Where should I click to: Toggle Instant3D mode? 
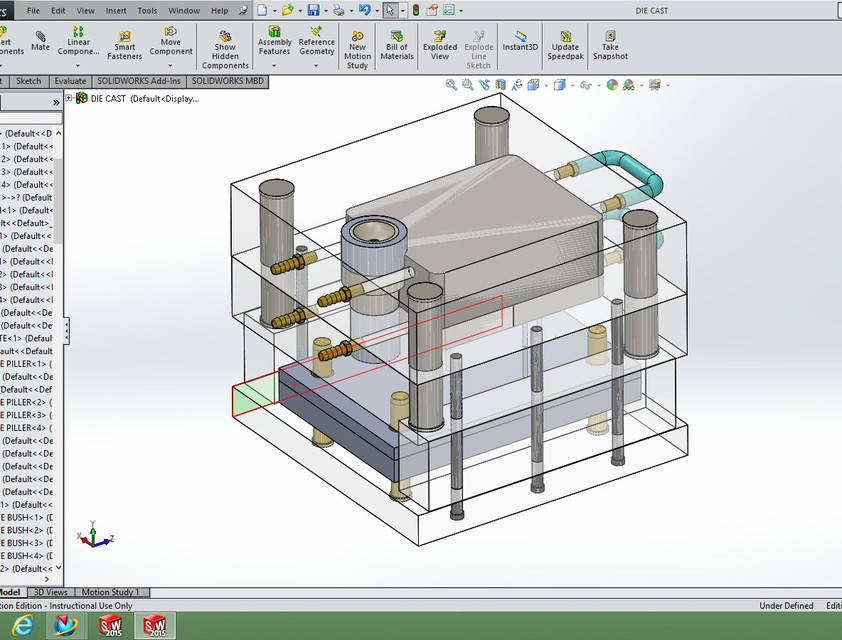[521, 41]
